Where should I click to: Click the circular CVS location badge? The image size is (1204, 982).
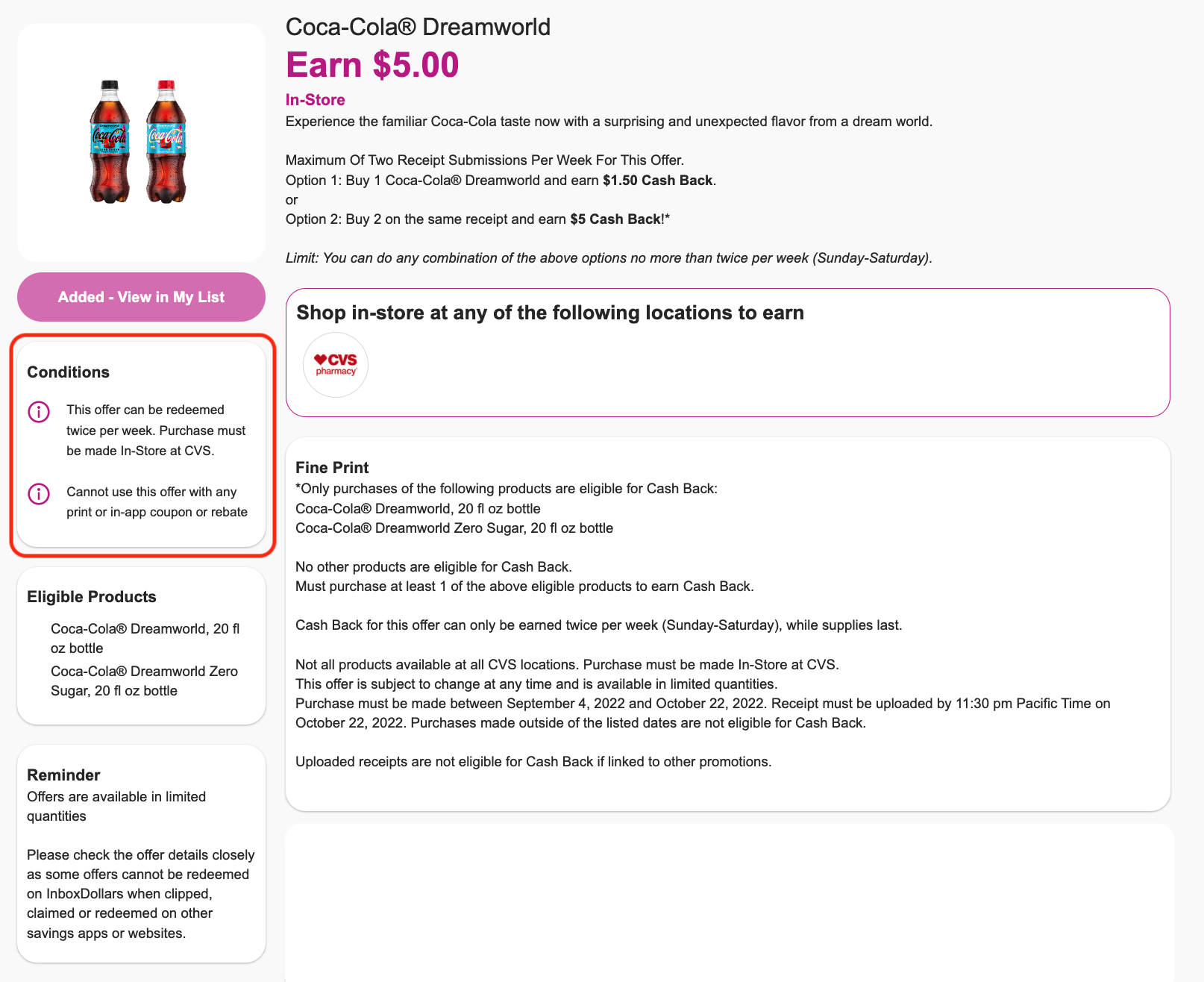(x=335, y=365)
